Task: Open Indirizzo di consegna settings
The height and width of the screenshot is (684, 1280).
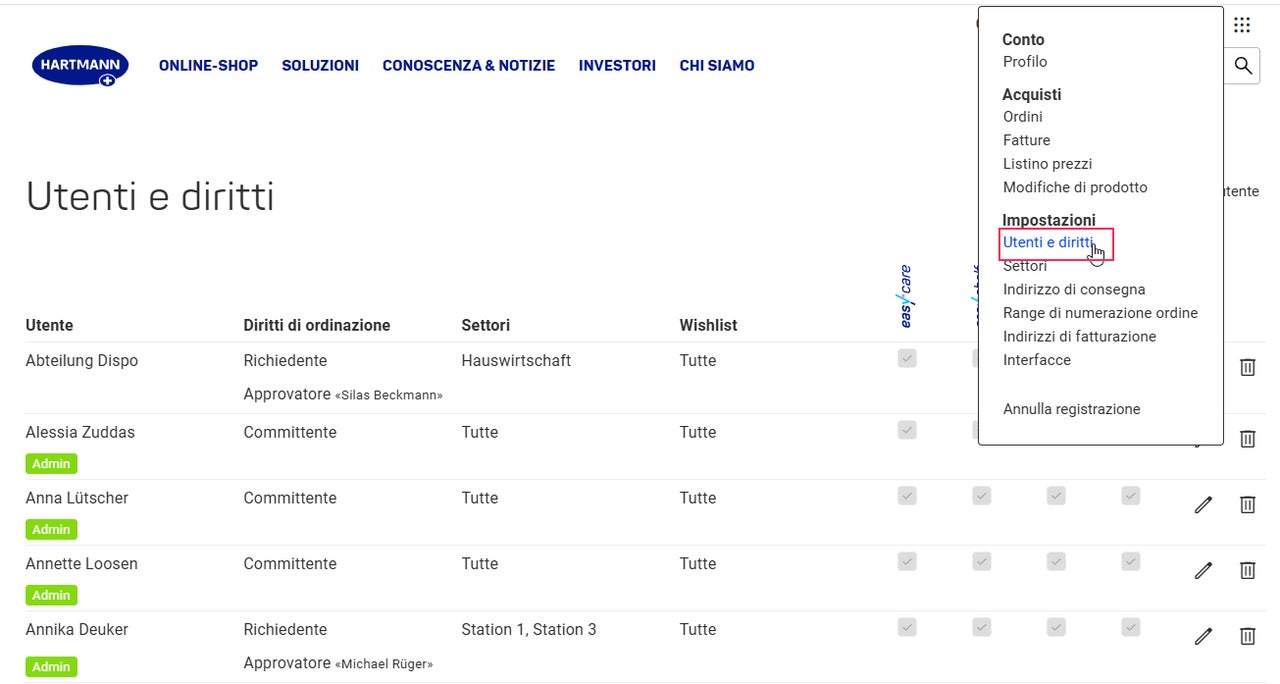Action: pos(1074,290)
